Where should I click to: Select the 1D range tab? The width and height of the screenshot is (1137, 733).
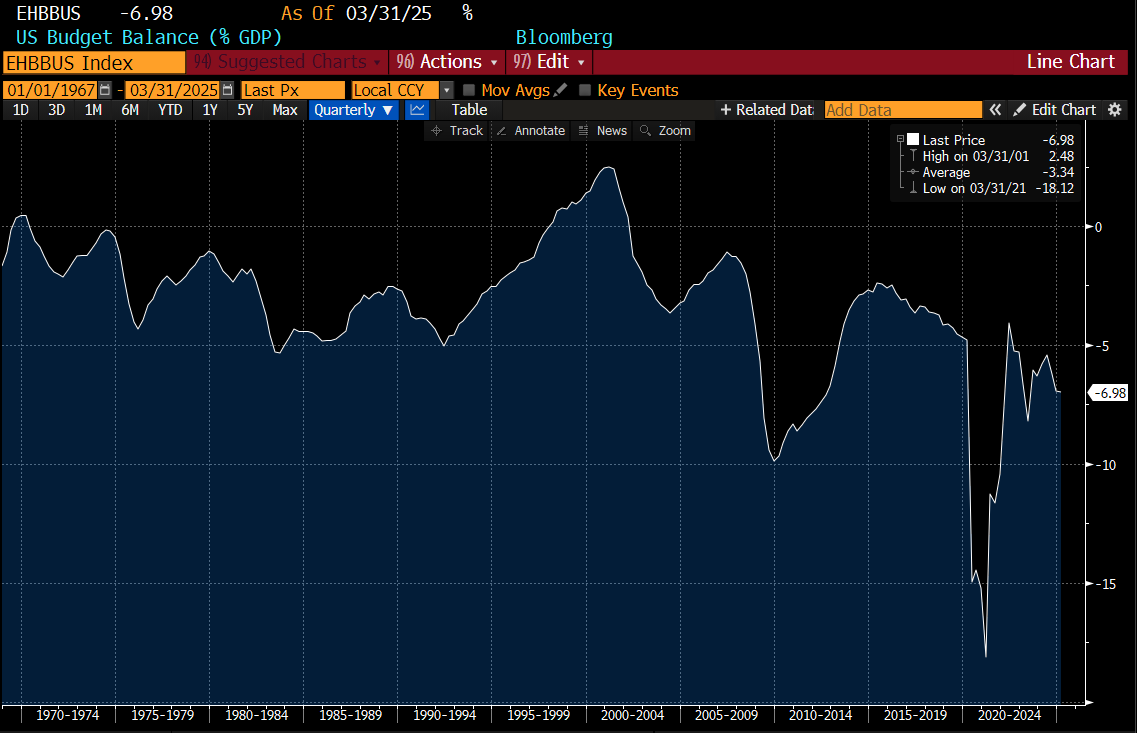(21, 109)
